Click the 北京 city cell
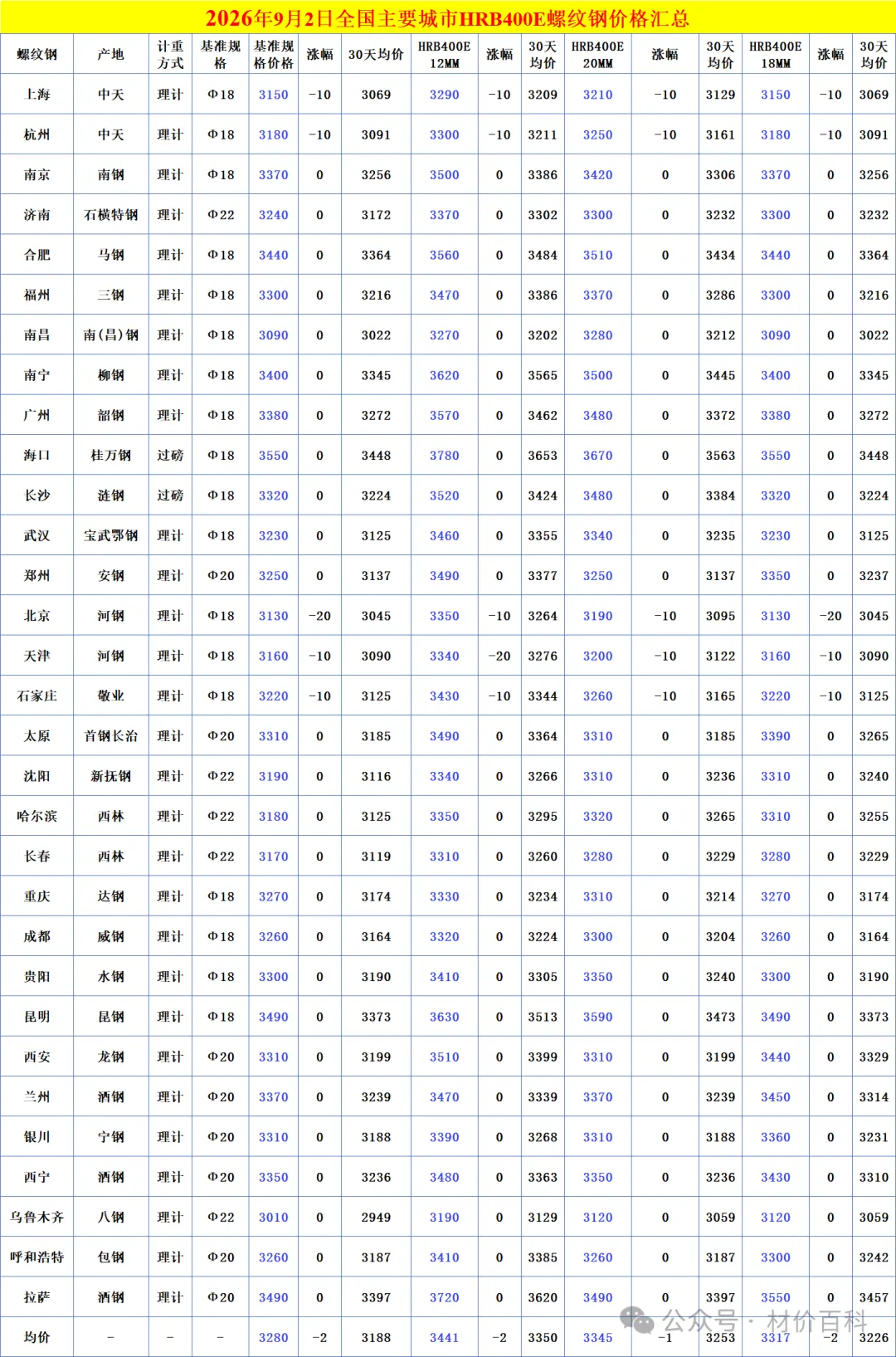 pyautogui.click(x=37, y=616)
